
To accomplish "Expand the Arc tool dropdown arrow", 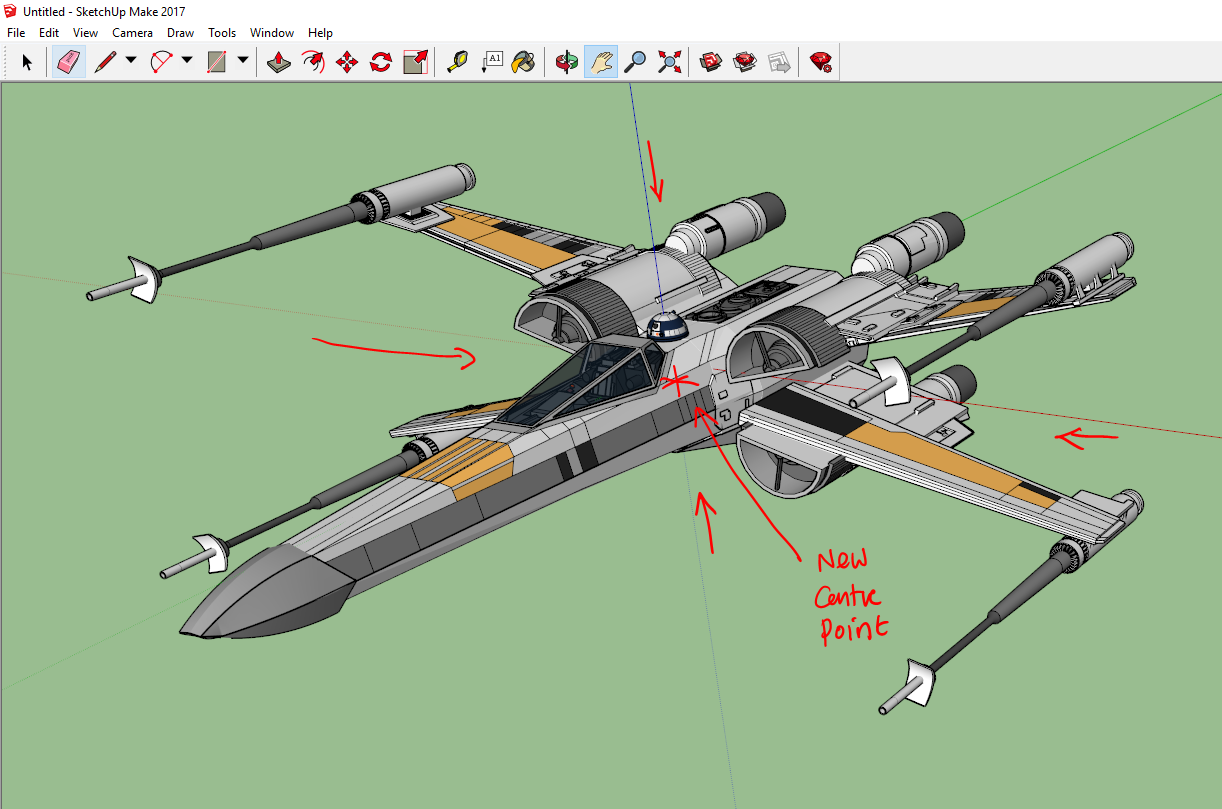I will (187, 61).
